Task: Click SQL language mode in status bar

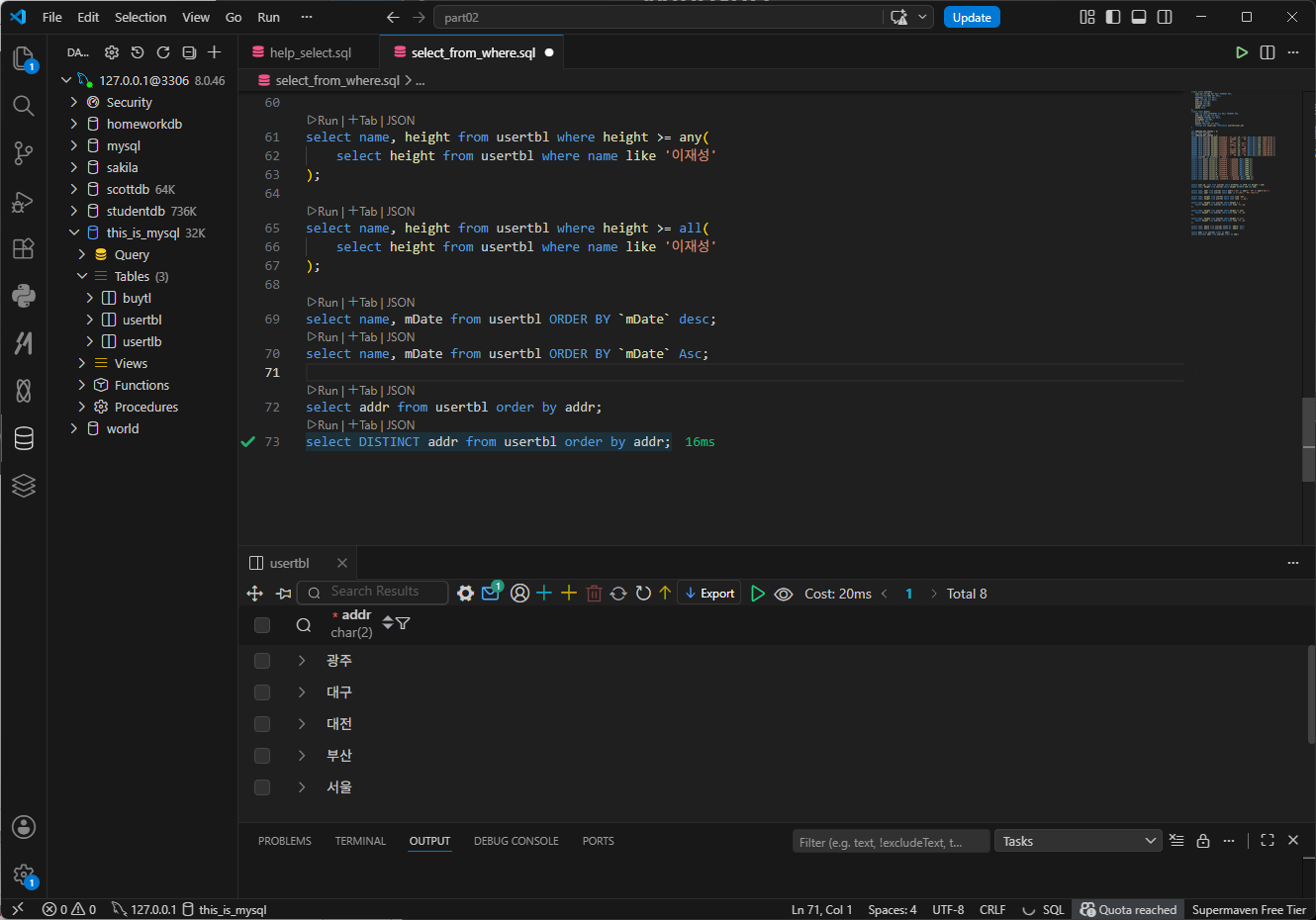Action: (x=1054, y=909)
